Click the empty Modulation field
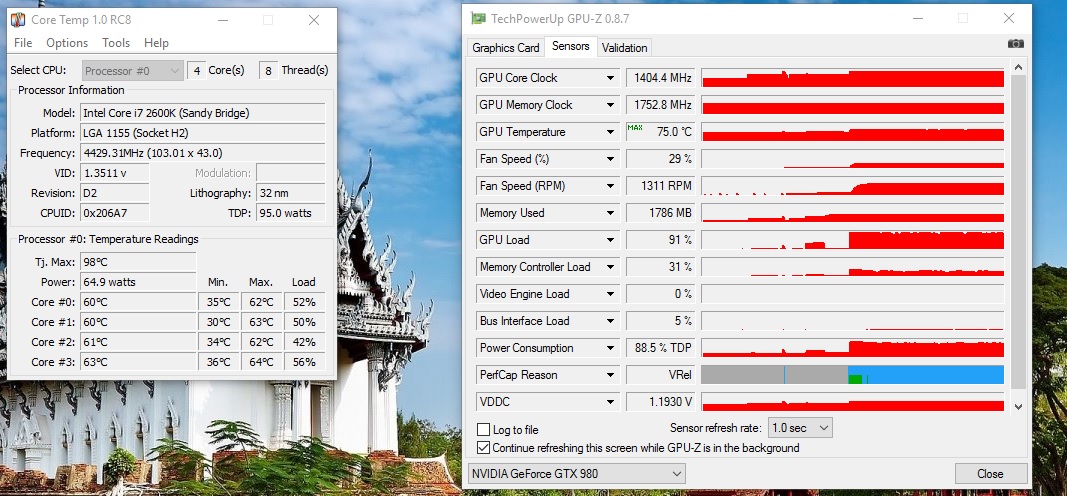 291,173
